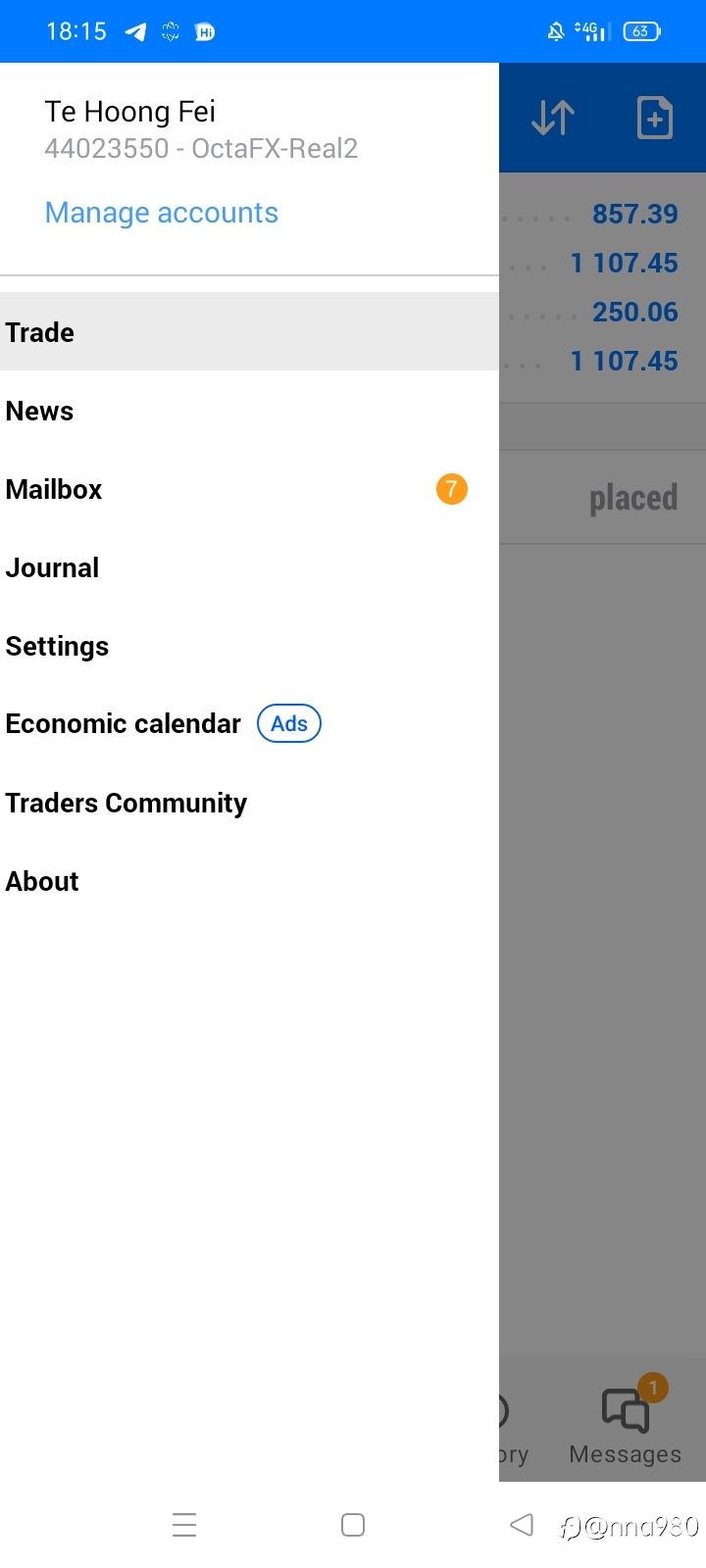Open the About menu entry
This screenshot has width=706, height=1568.
(249, 881)
